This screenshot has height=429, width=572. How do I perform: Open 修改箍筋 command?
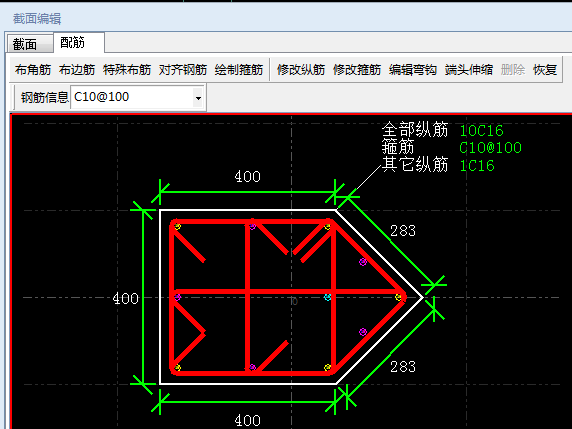[x=357, y=70]
